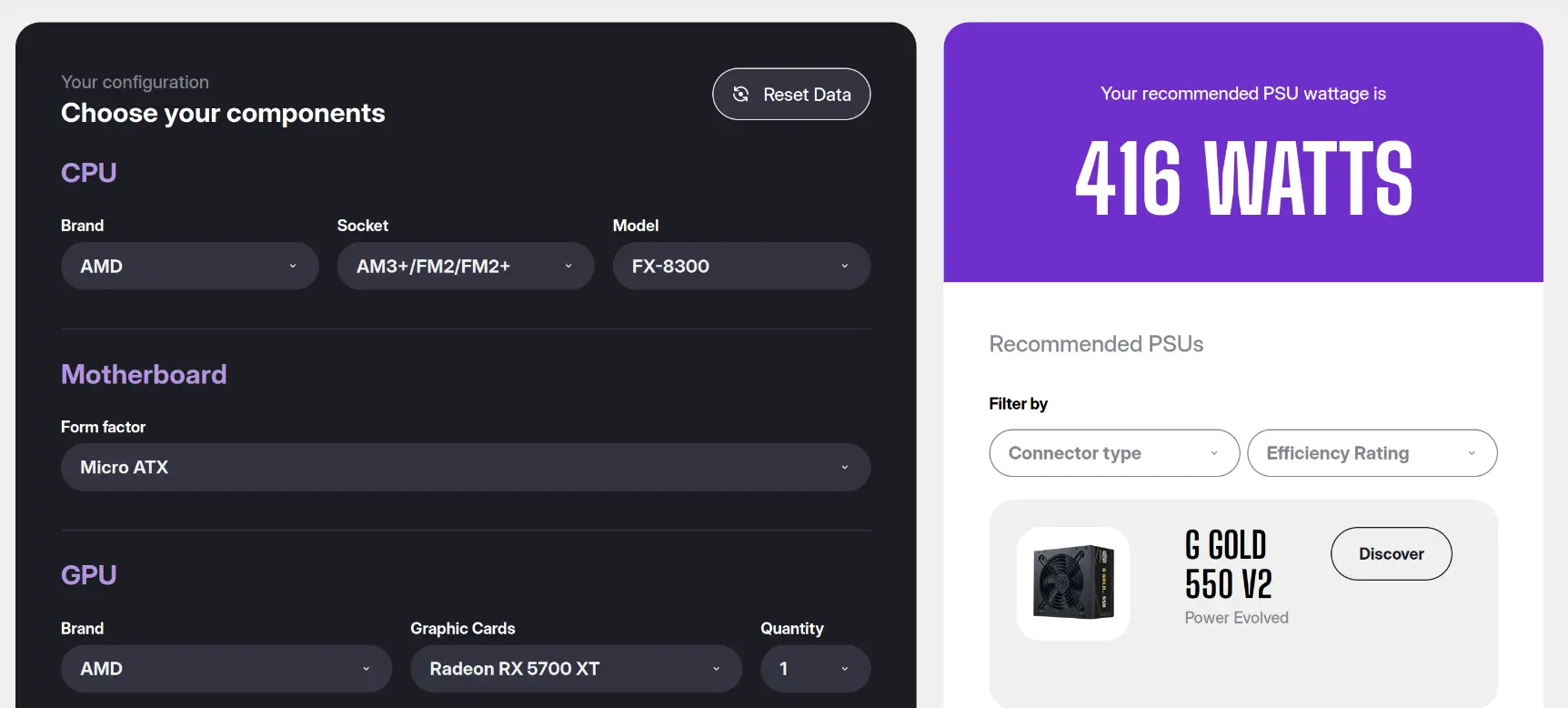This screenshot has height=708, width=1568.
Task: Open the Efficiency Rating filter
Action: 1372,453
